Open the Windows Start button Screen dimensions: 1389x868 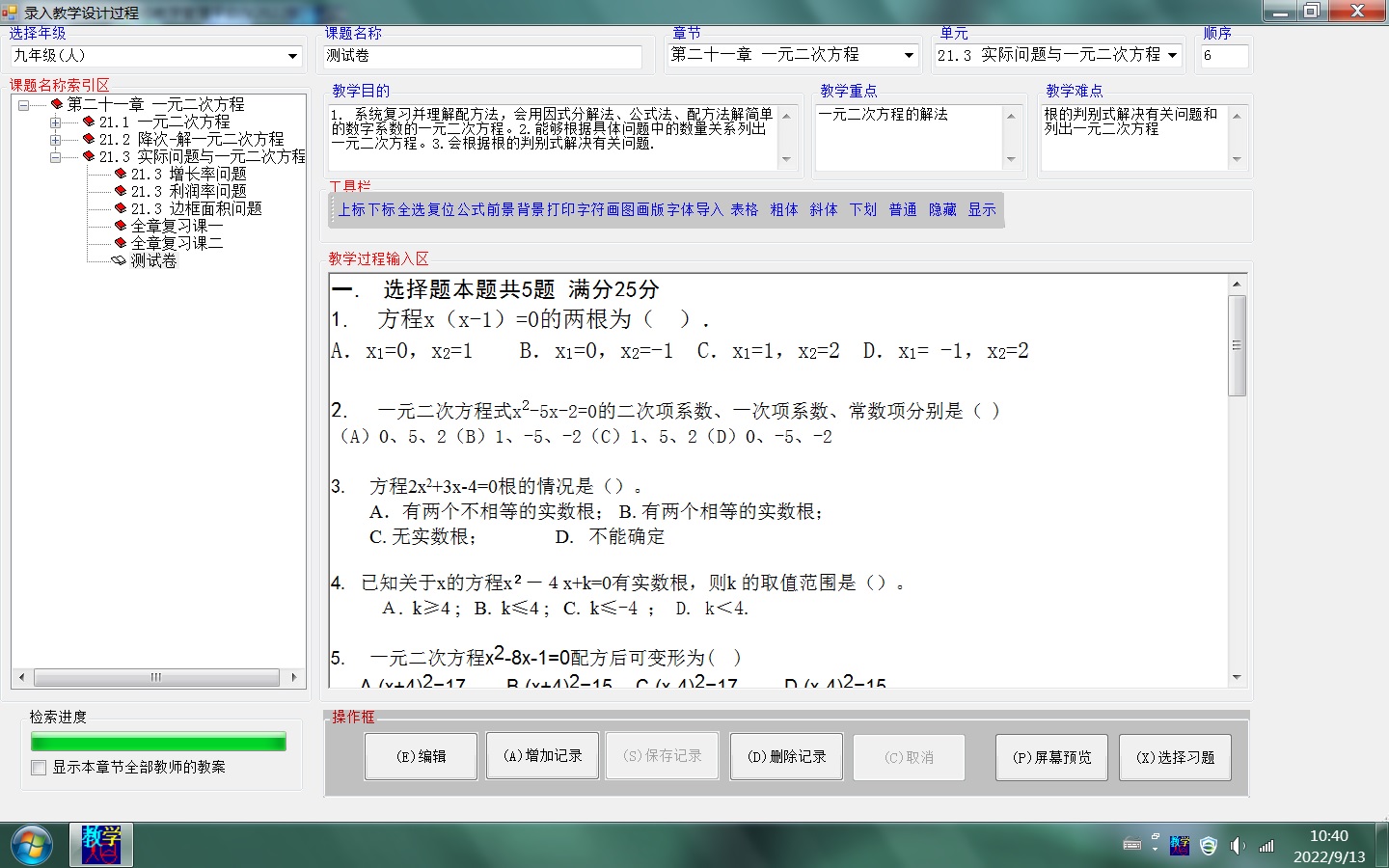point(30,846)
